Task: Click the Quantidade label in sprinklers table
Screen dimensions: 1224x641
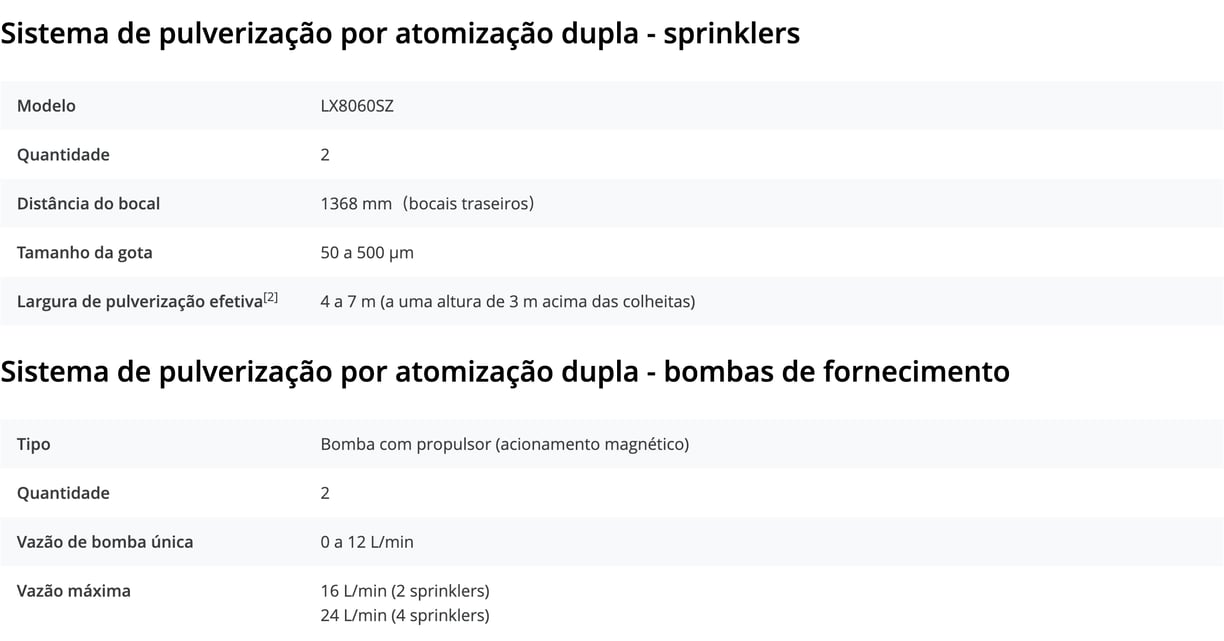Action: [x=63, y=155]
